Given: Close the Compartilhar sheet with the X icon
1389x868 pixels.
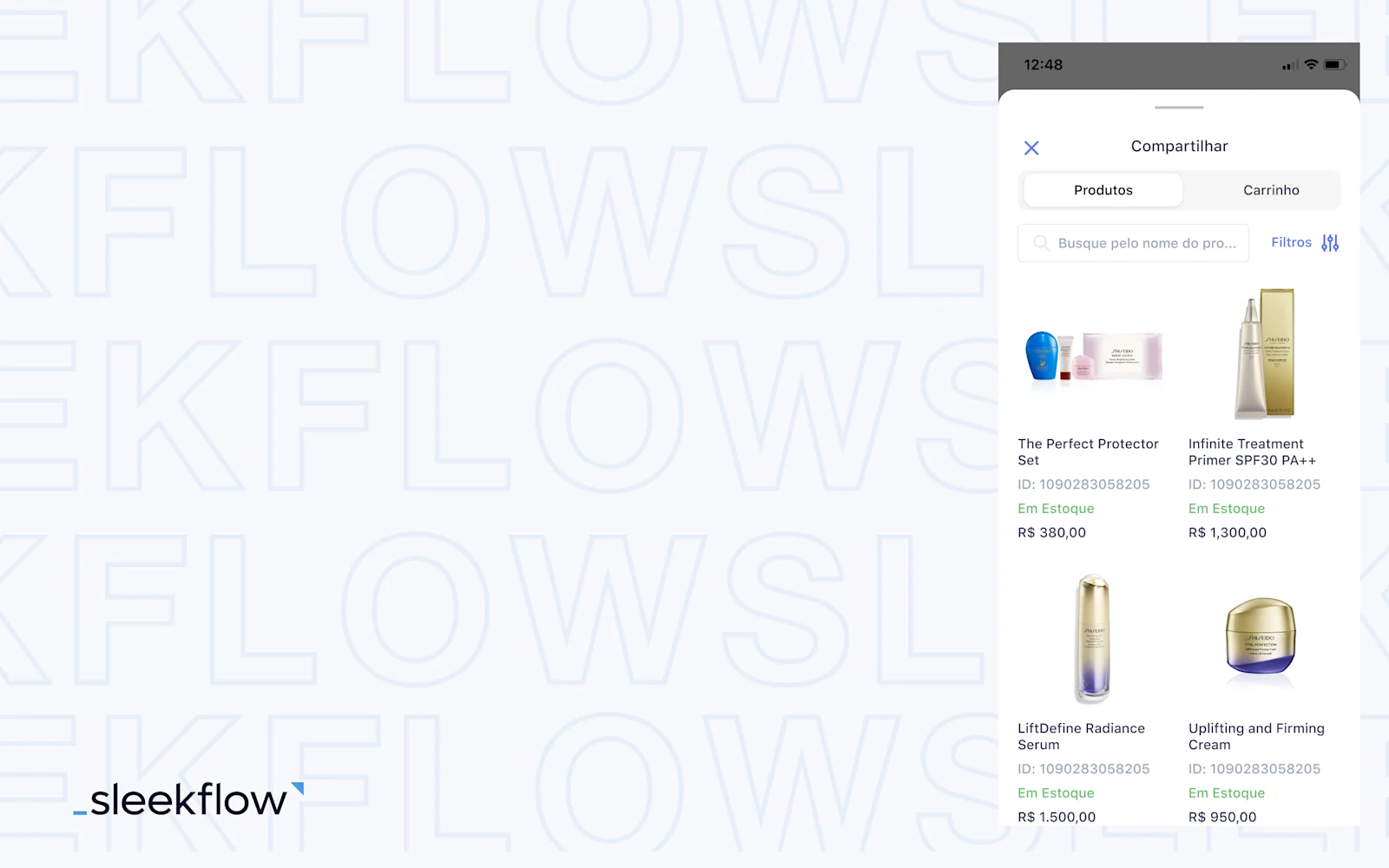Looking at the screenshot, I should point(1031,148).
